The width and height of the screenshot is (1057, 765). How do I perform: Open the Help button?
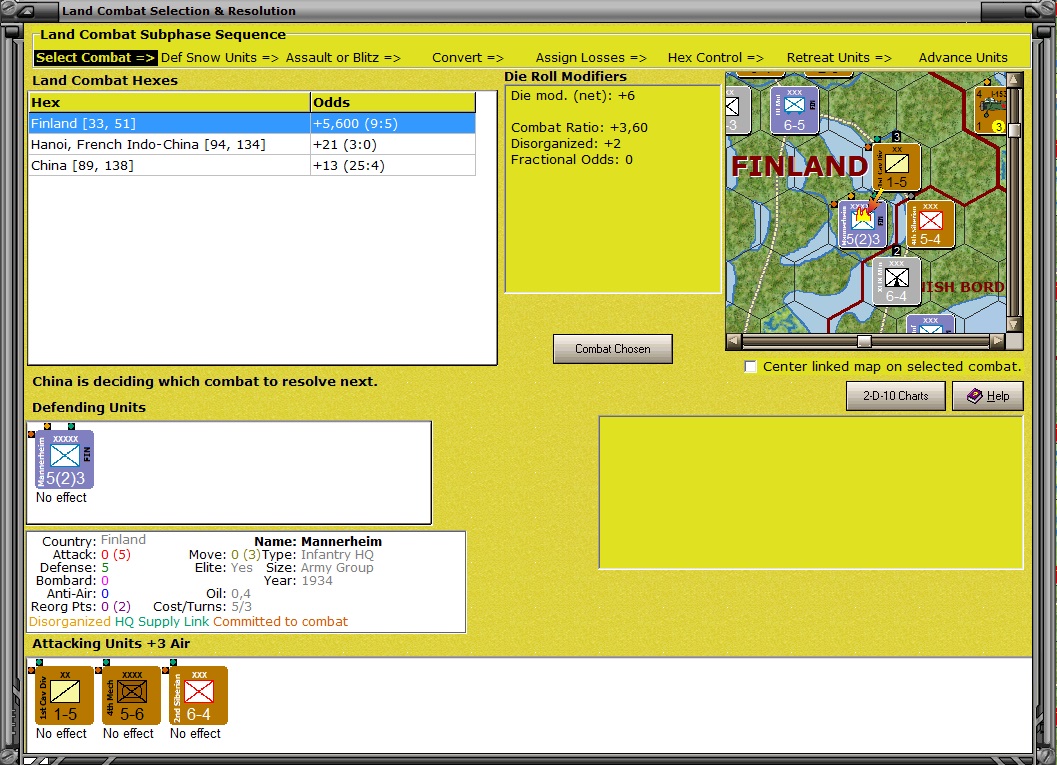pos(988,396)
